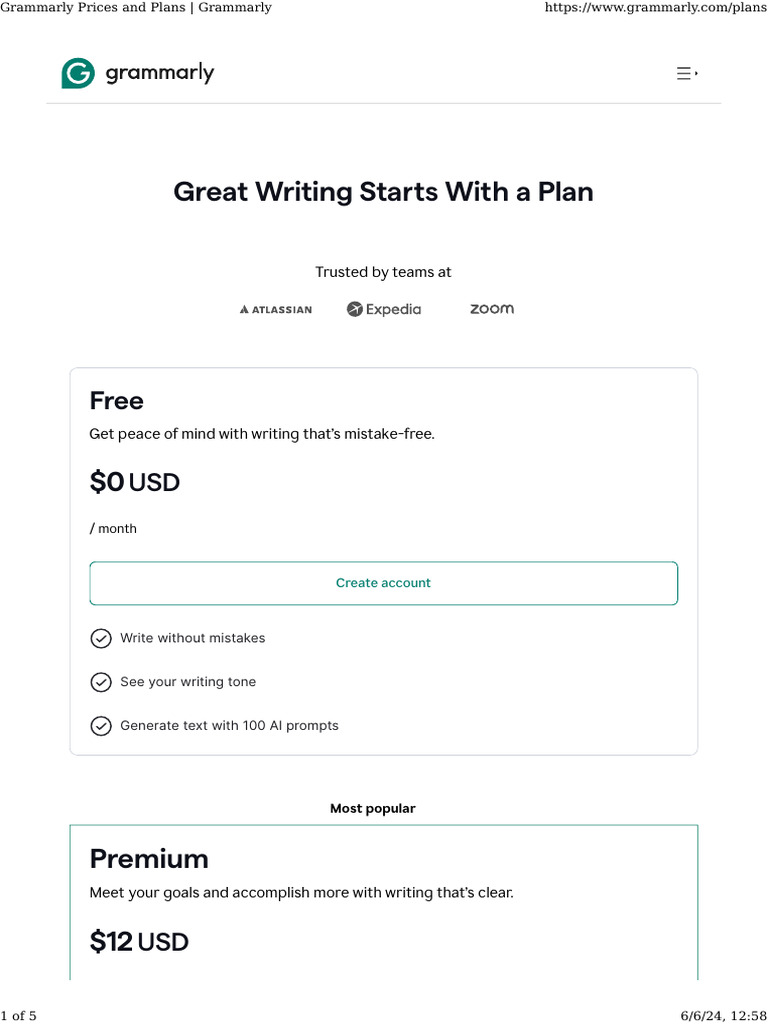Open the hamburger navigation menu
This screenshot has width=768, height=1024.
click(686, 73)
